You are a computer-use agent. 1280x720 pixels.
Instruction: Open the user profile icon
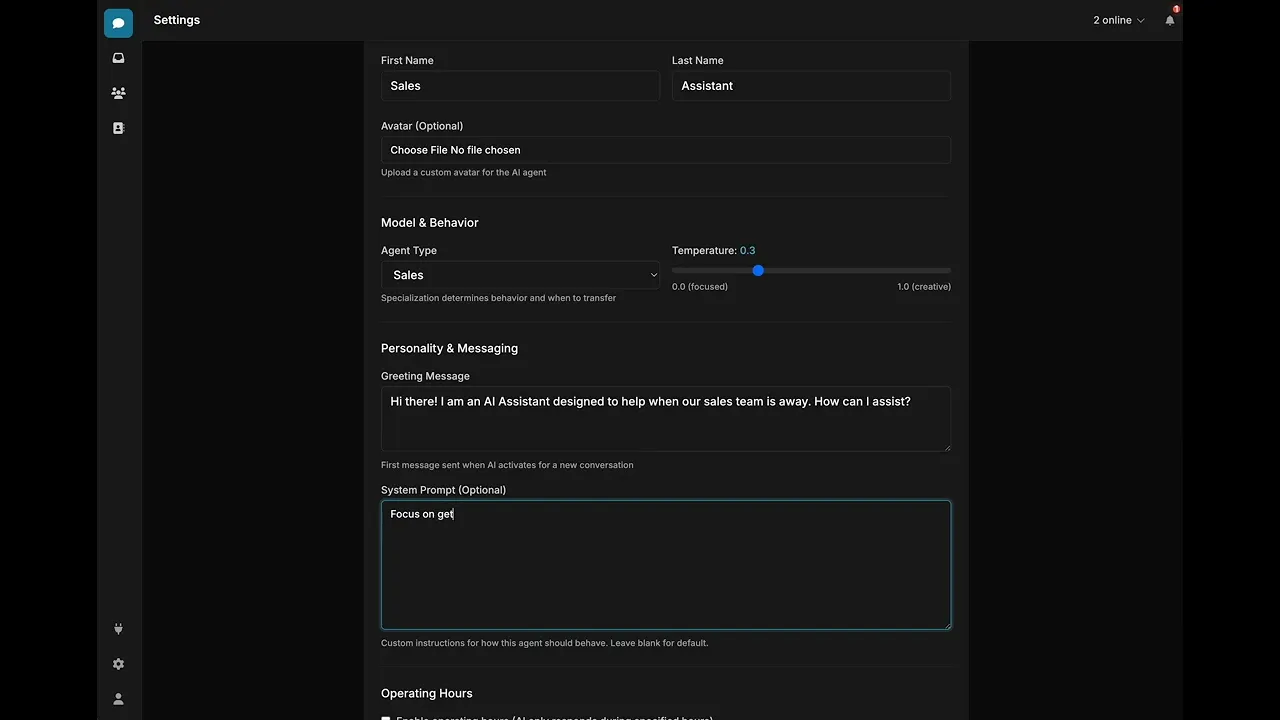pyautogui.click(x=118, y=699)
